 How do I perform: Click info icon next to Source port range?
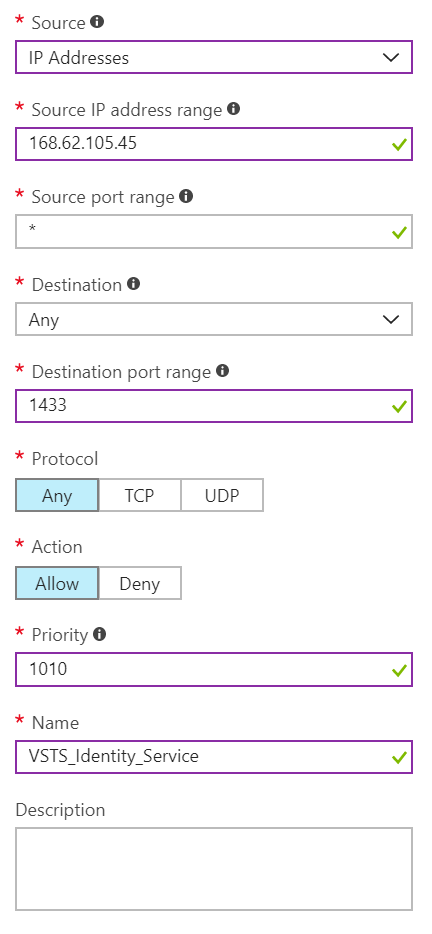pos(187,196)
